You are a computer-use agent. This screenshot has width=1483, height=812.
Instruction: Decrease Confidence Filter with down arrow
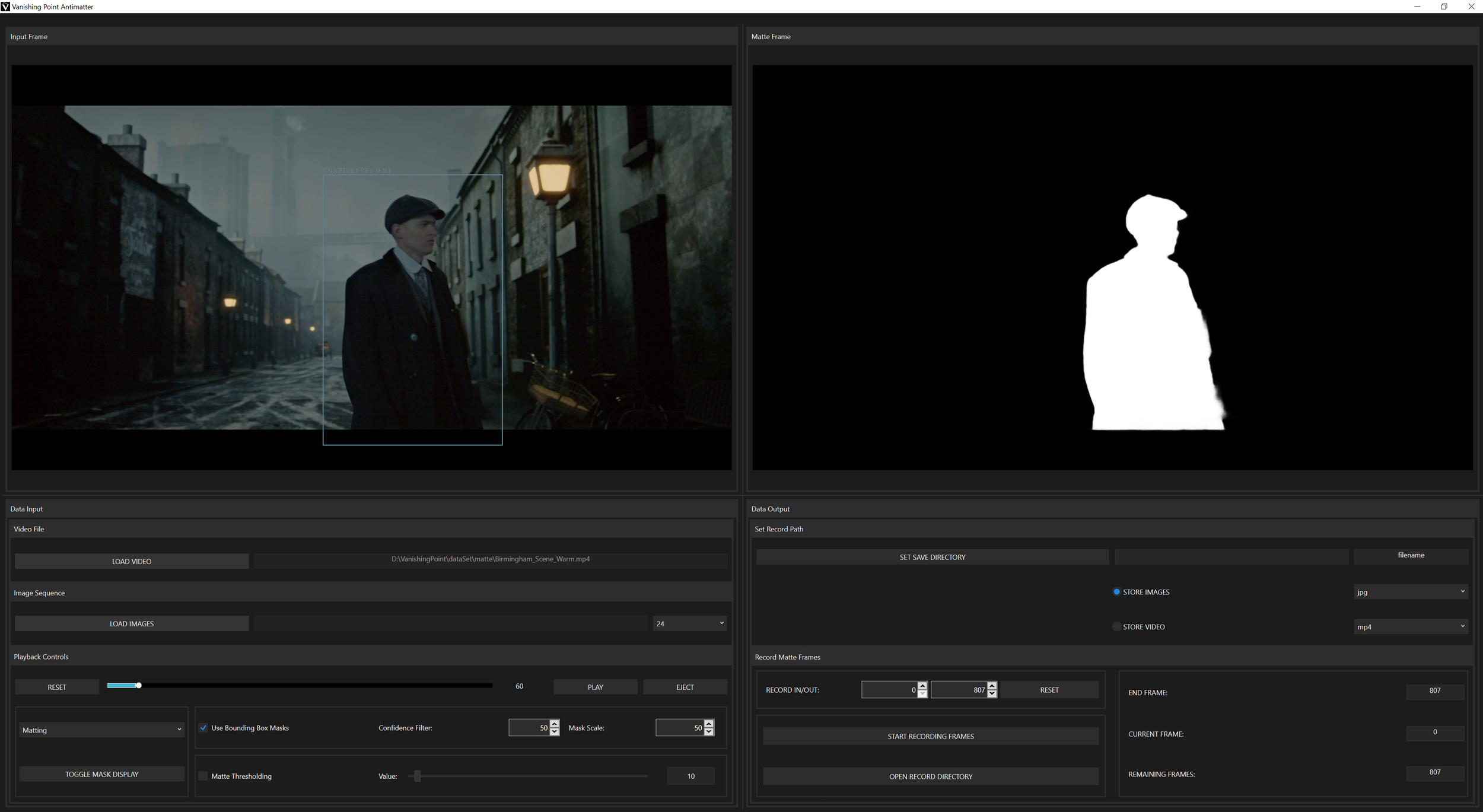555,732
